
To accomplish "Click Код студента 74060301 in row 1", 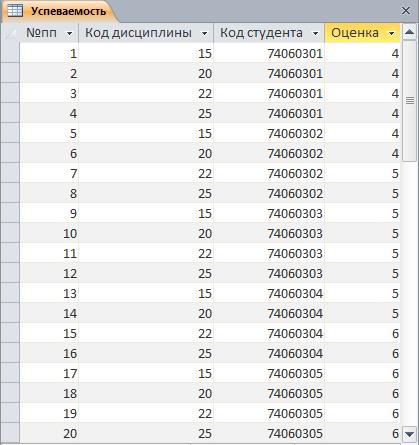I will (269, 53).
